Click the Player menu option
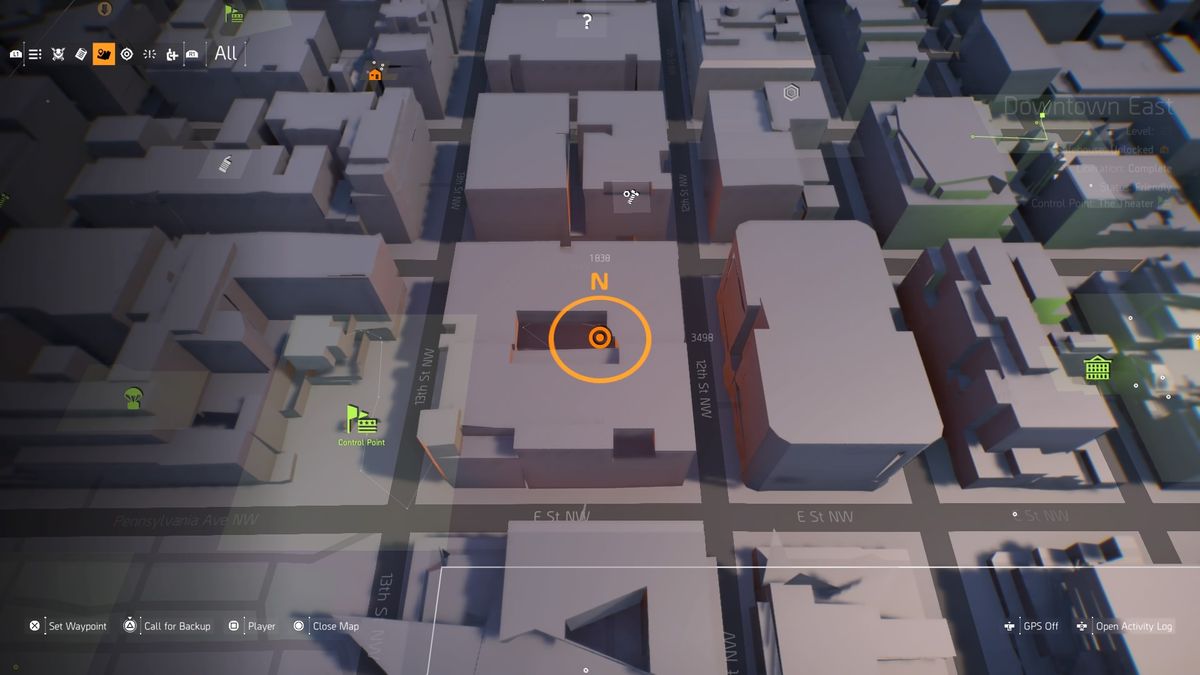This screenshot has width=1200, height=675. 262,626
